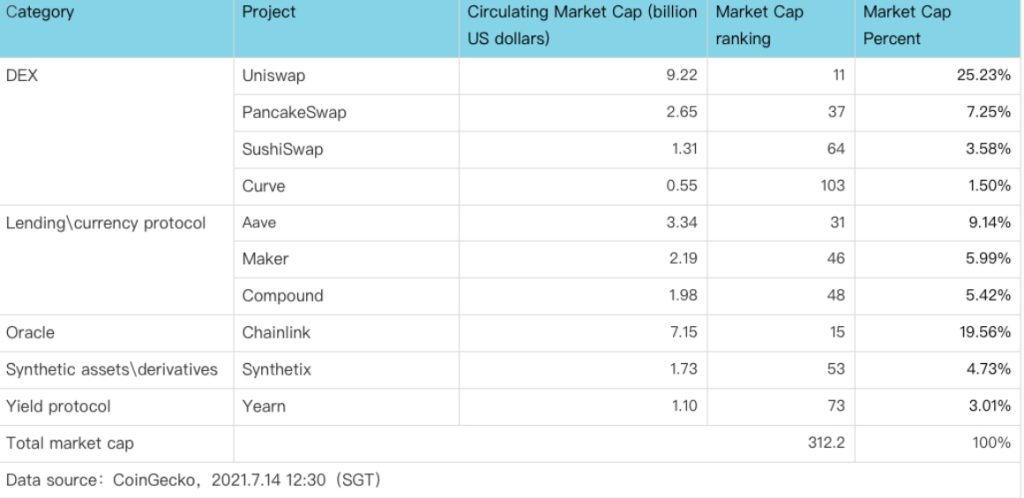
Task: Select the Aave project cell
Action: pos(260,223)
